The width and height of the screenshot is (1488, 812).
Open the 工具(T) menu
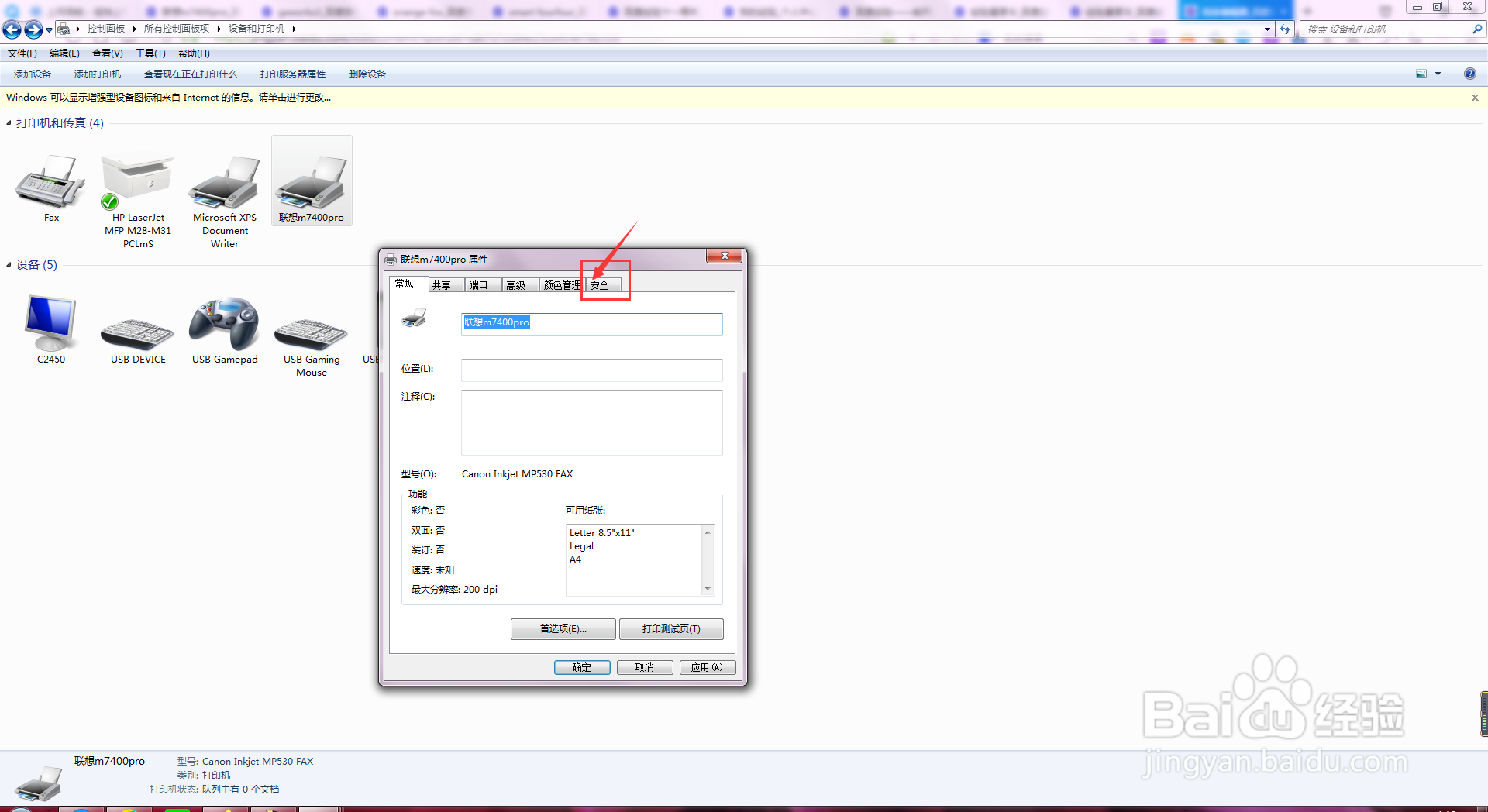tap(150, 53)
